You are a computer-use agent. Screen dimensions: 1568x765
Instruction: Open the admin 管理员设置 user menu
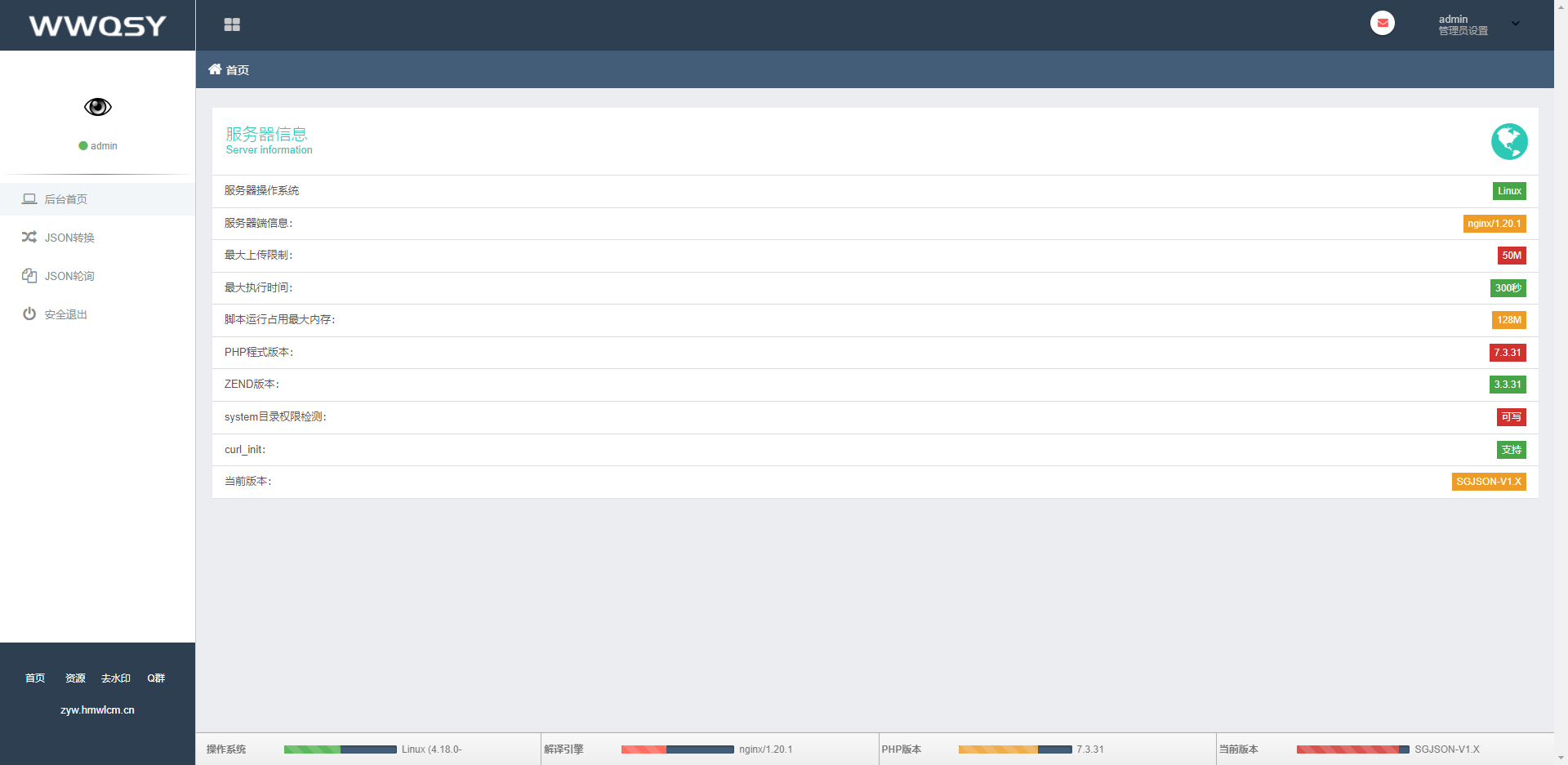coord(1463,24)
